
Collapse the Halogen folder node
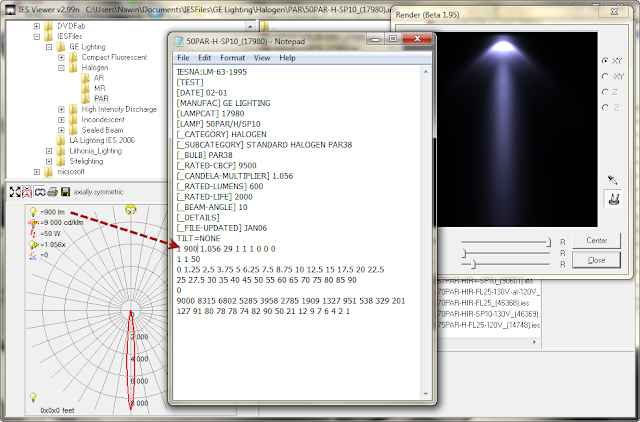(x=61, y=68)
